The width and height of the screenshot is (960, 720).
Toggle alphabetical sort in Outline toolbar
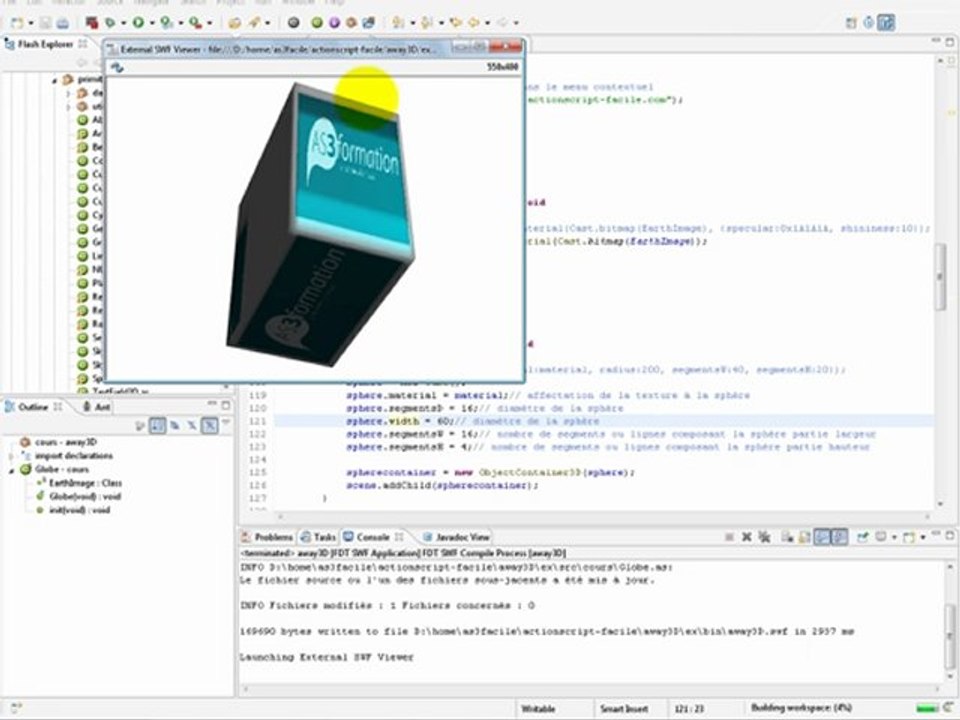157,424
